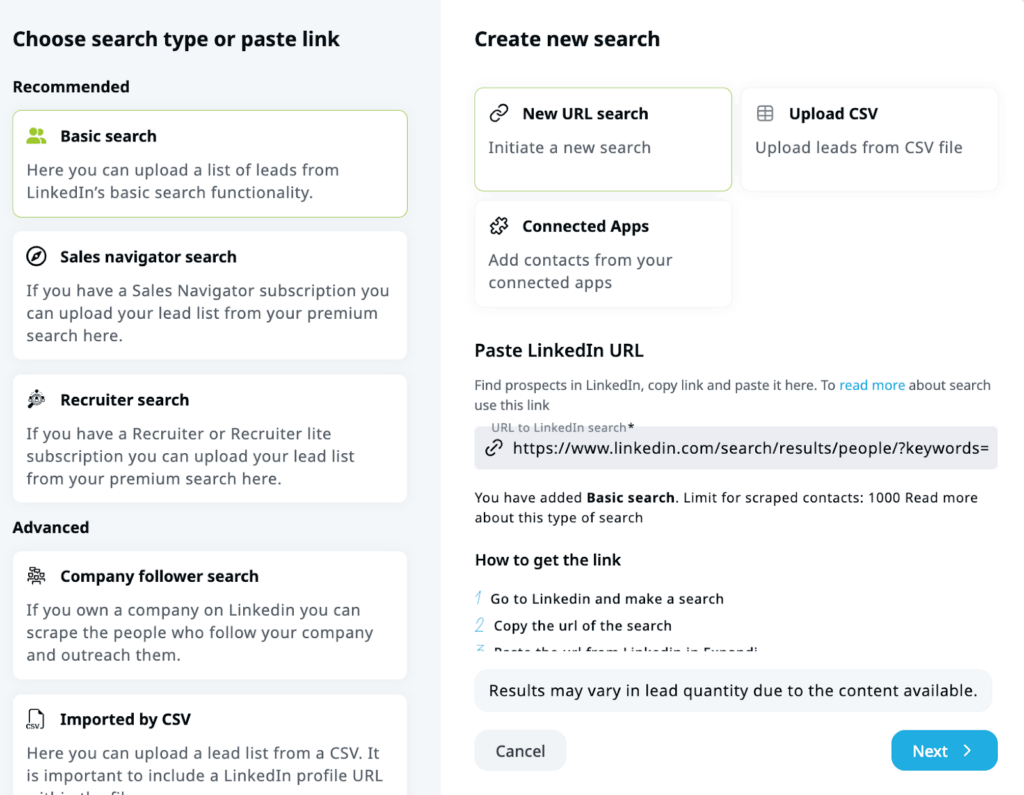Switch to the Upload CSV tab
Screen dimensions: 1024x795
[867, 139]
